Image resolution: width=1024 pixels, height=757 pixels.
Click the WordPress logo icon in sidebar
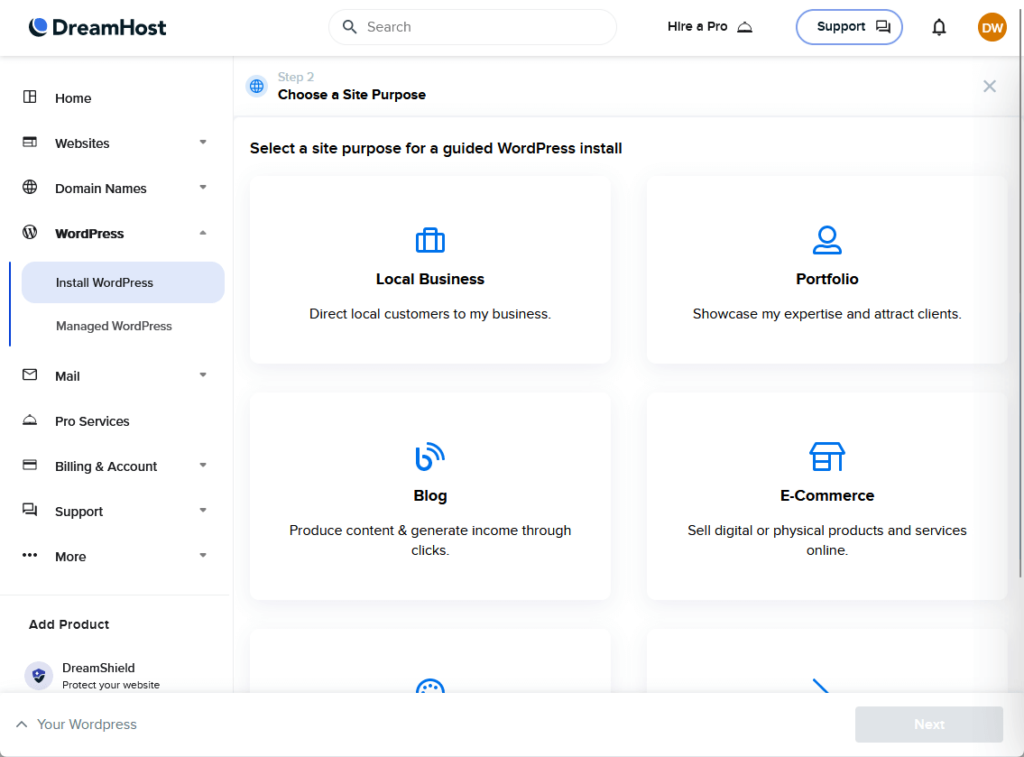click(x=30, y=233)
